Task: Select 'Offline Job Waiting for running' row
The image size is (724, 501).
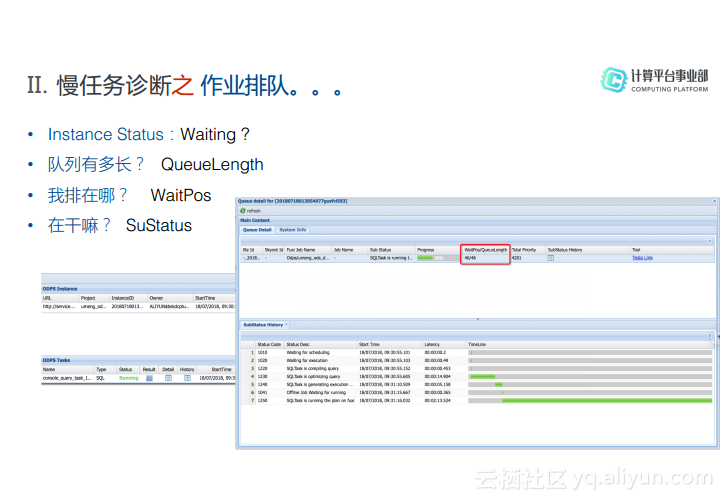Action: [477, 392]
